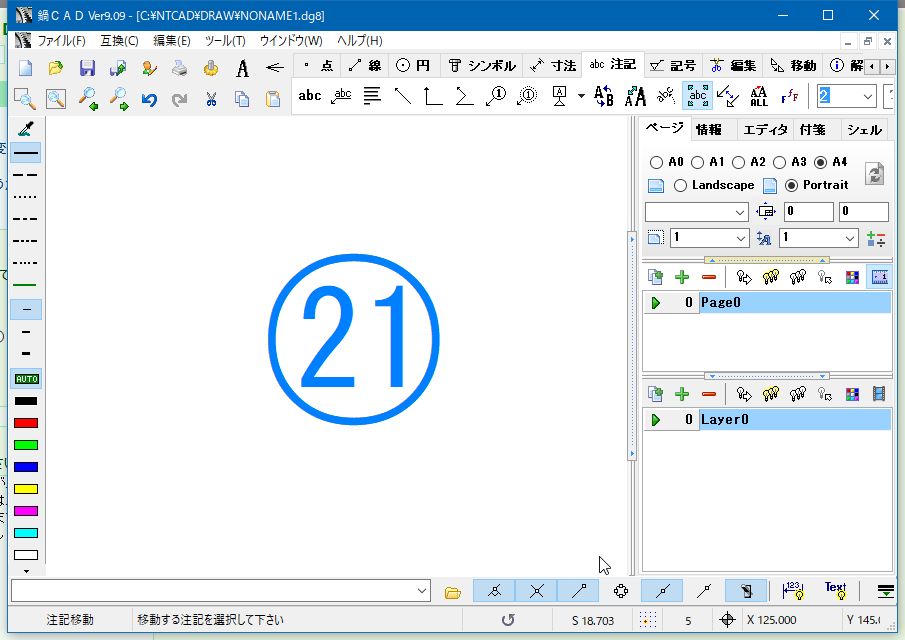The height and width of the screenshot is (640, 905).
Task: Select A3 paper size
Action: [779, 163]
